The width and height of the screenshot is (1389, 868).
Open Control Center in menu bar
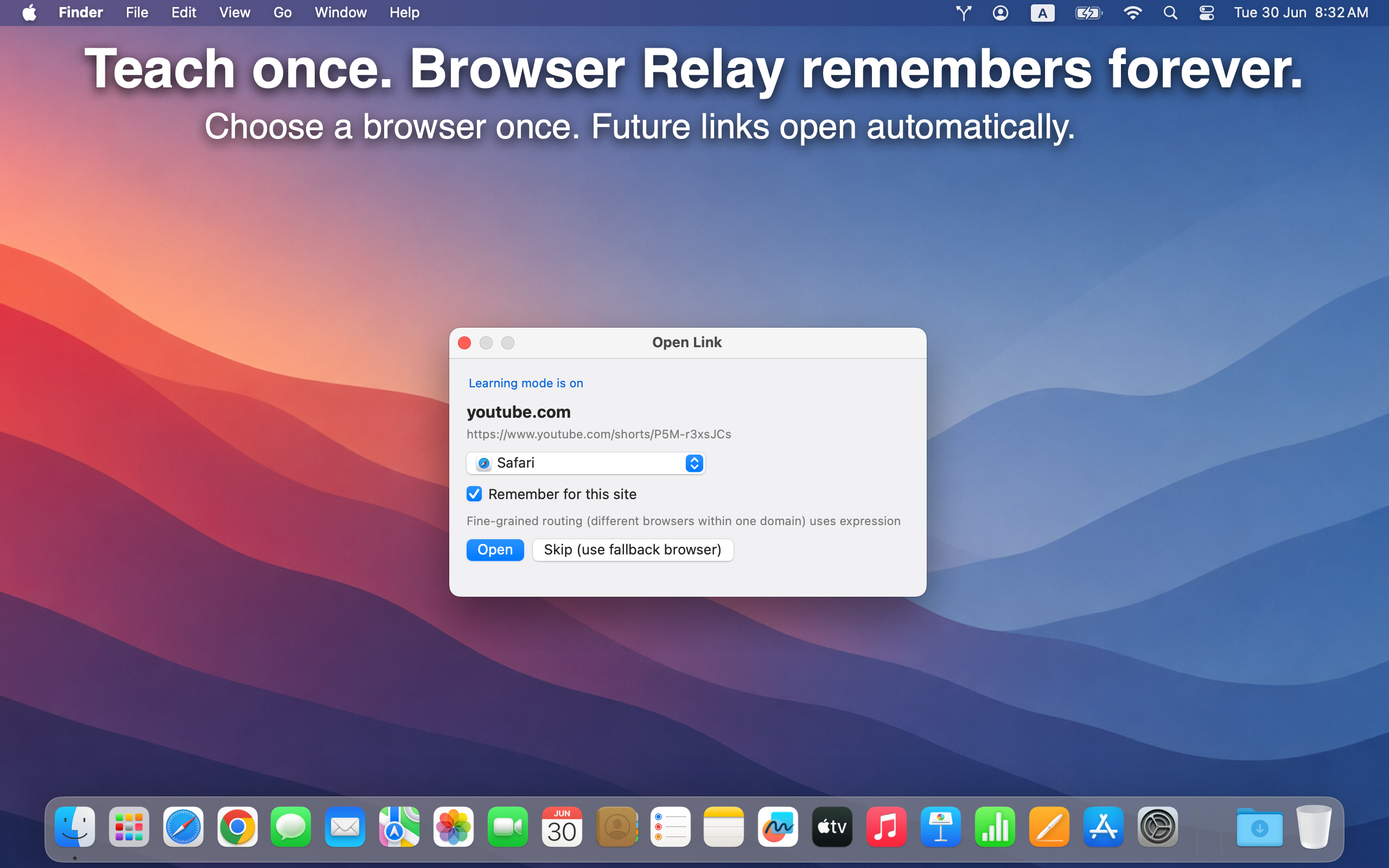[x=1207, y=12]
